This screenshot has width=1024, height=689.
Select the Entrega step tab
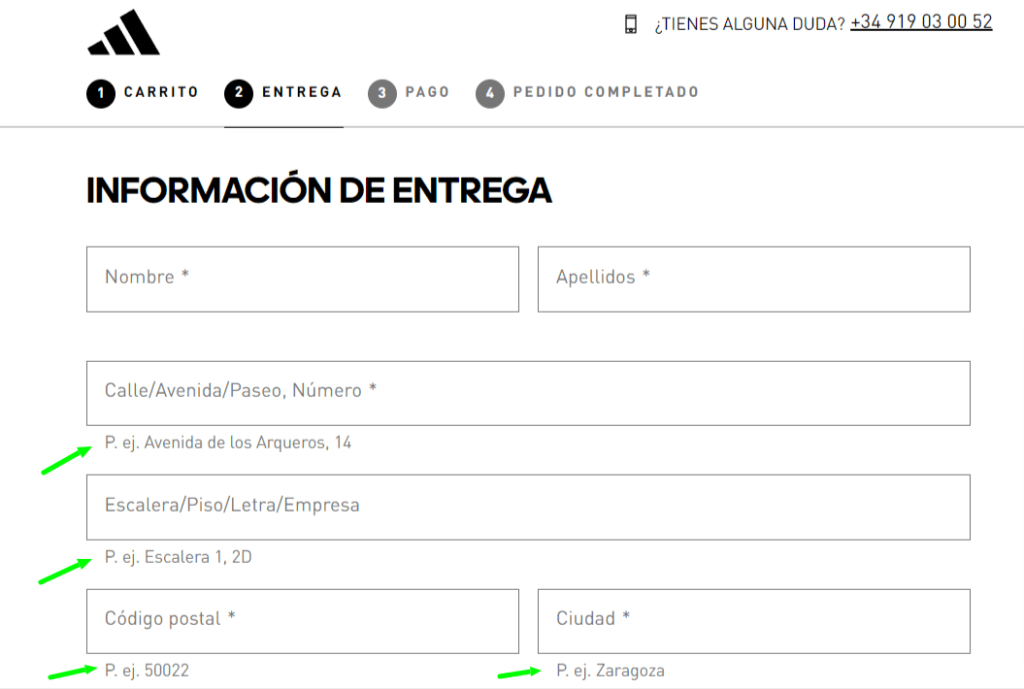point(283,93)
